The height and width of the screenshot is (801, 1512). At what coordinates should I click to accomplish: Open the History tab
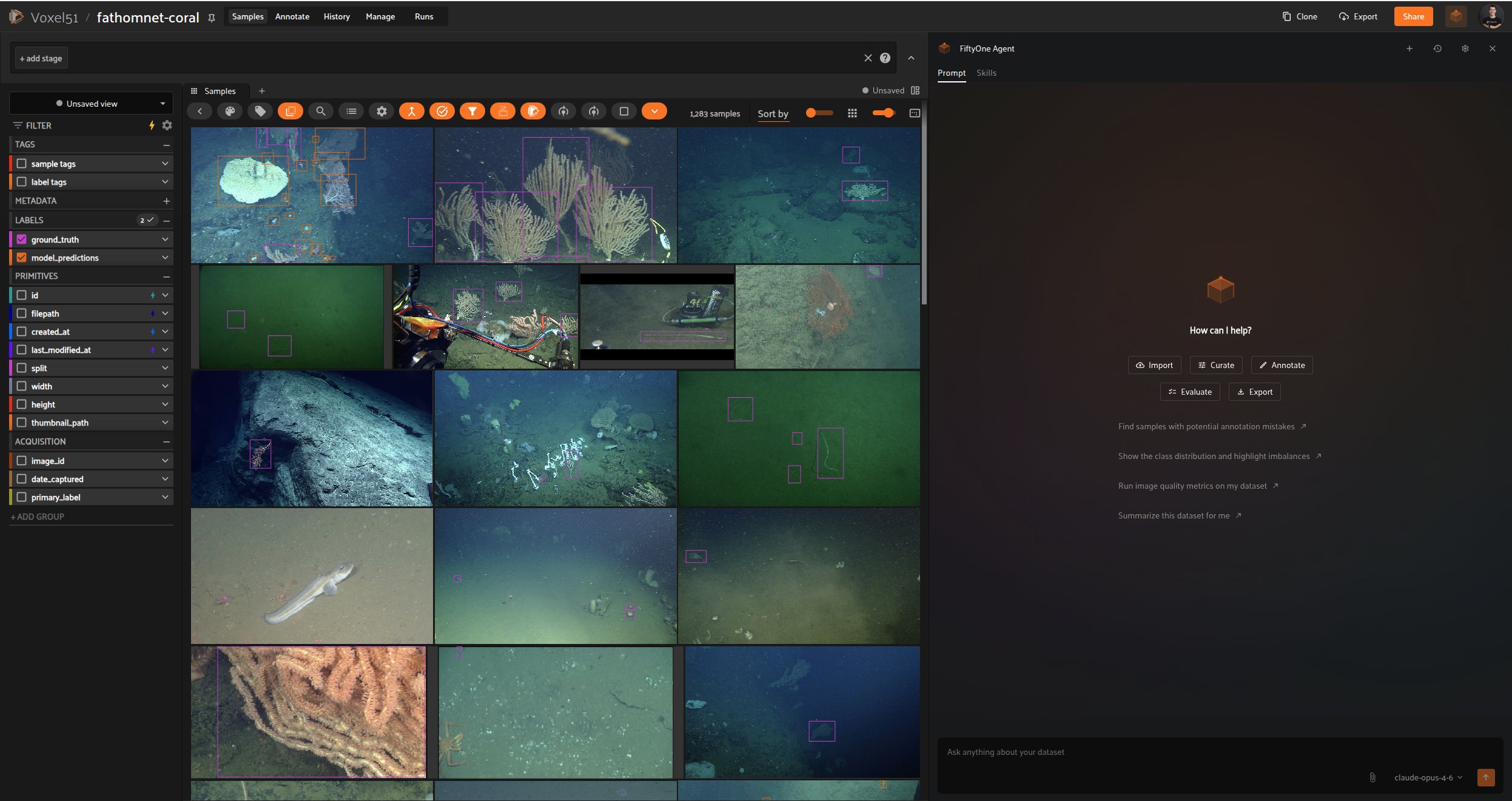[x=337, y=16]
